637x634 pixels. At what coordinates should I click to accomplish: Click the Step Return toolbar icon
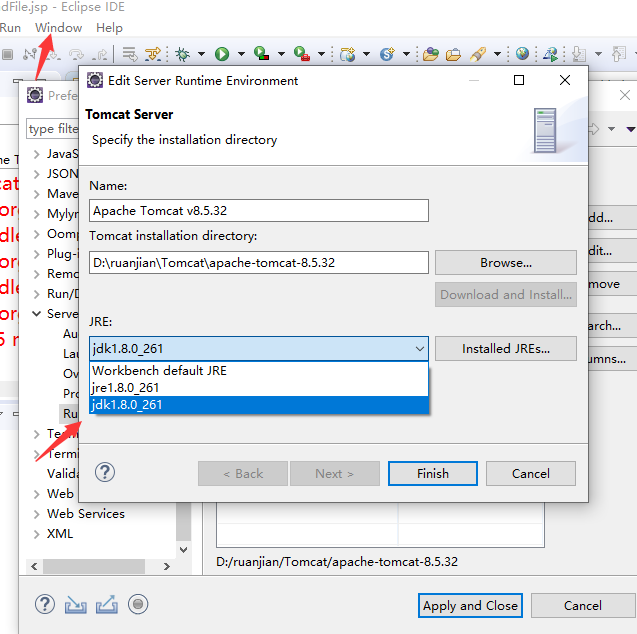click(100, 54)
